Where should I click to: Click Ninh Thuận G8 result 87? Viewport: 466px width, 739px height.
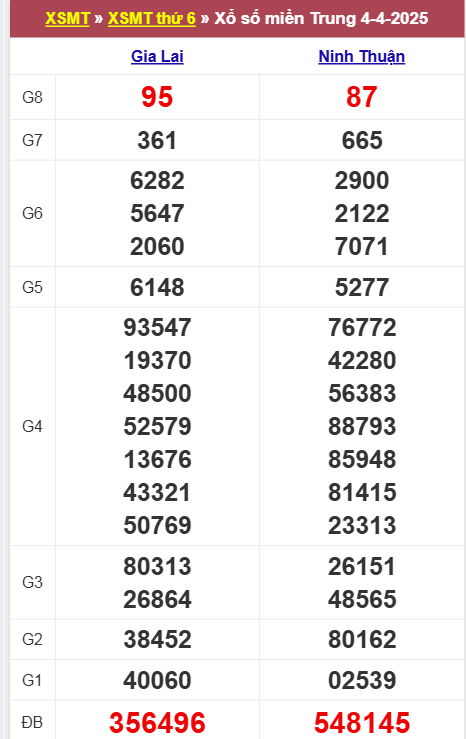click(x=361, y=97)
